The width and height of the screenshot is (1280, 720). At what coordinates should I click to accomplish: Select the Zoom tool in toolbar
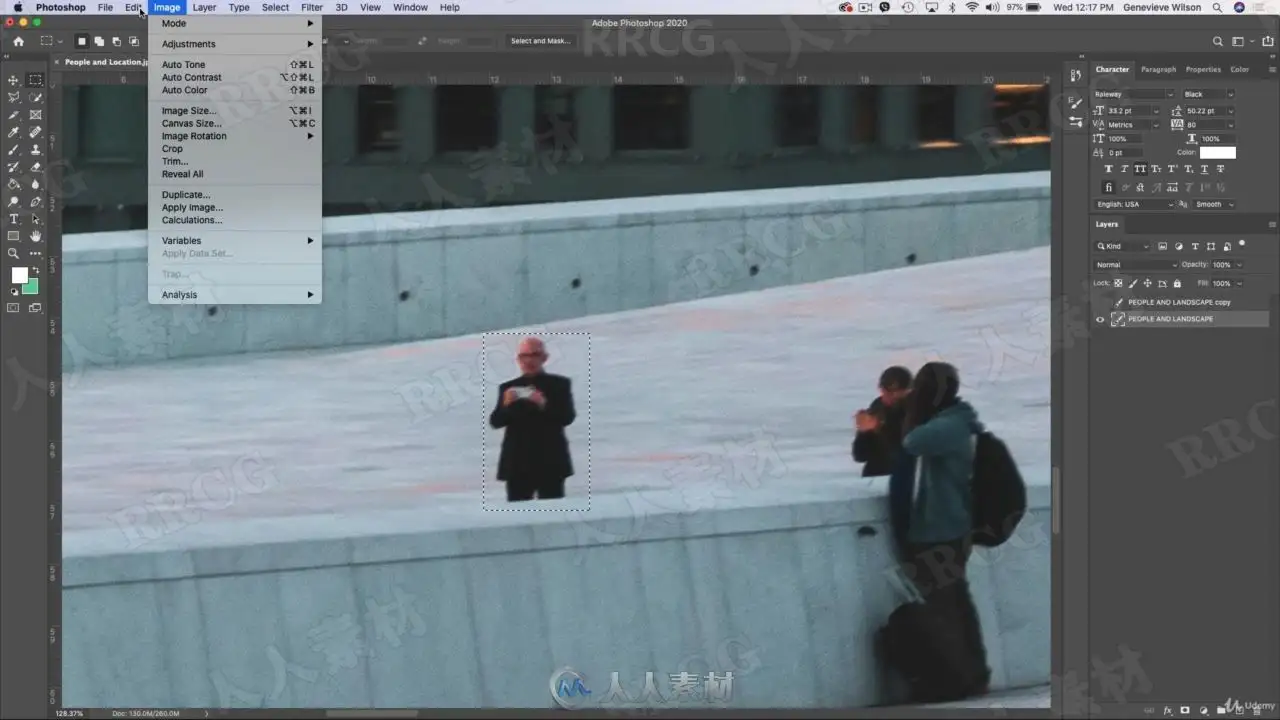point(14,254)
